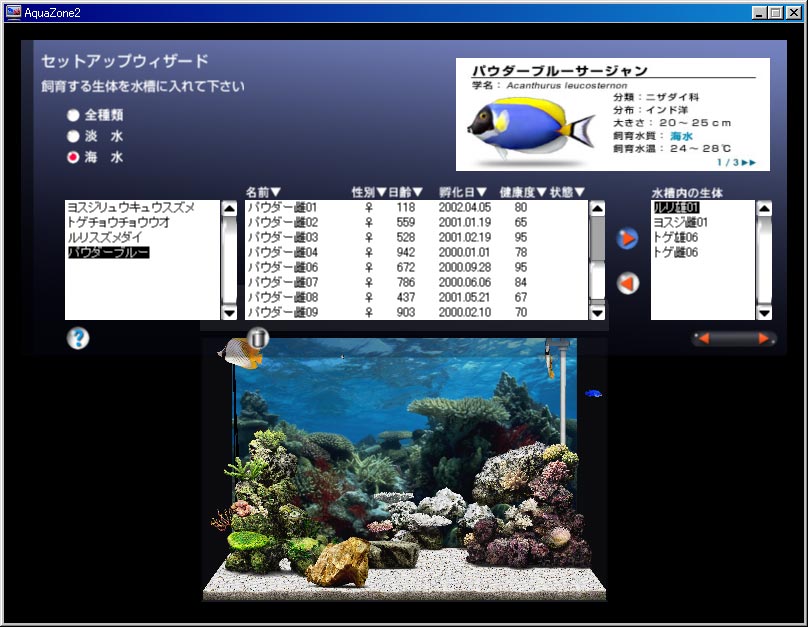Click the aquarium tank preview

point(405,469)
